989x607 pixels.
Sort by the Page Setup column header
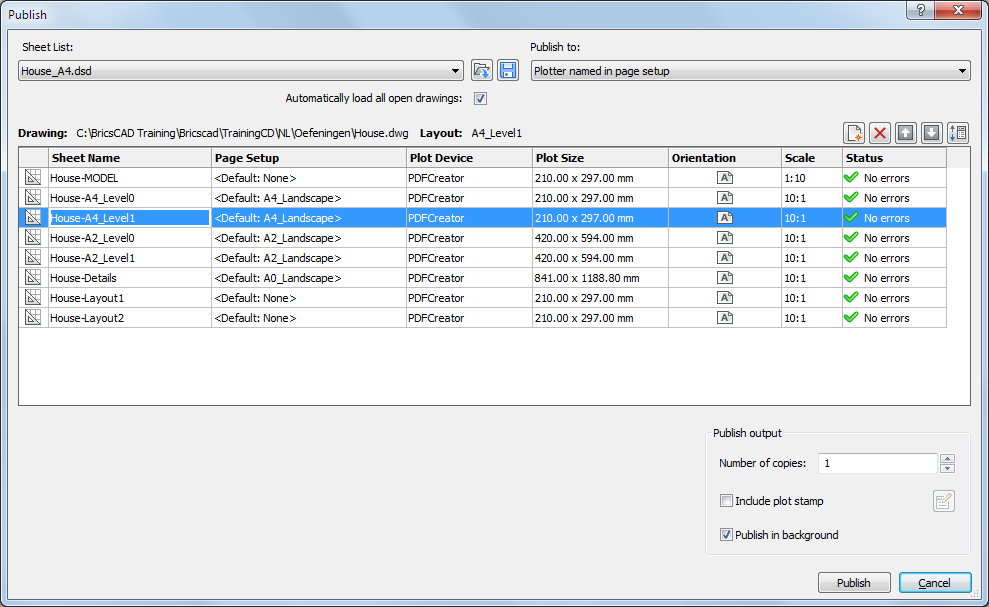(309, 158)
